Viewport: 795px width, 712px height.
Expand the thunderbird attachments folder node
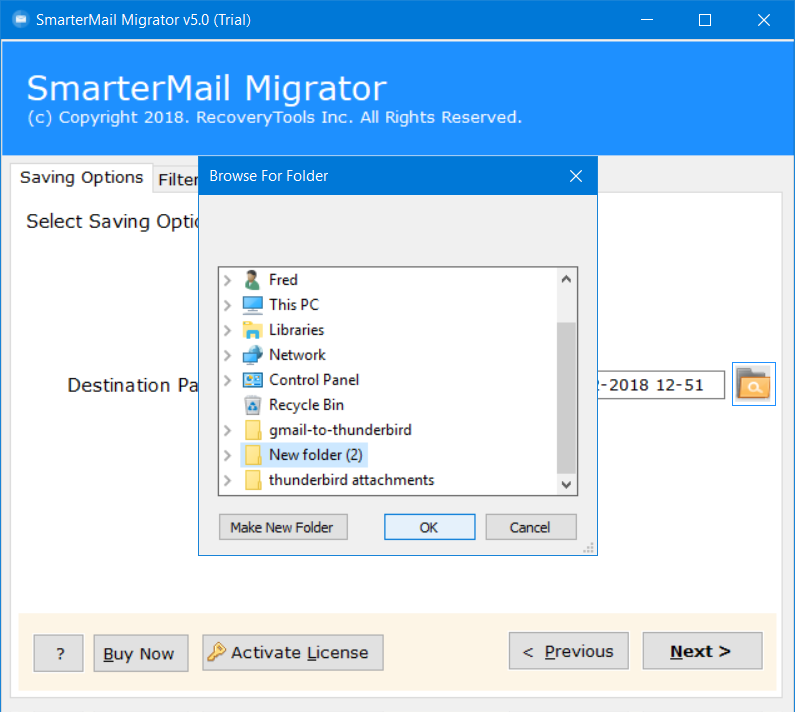coord(228,480)
